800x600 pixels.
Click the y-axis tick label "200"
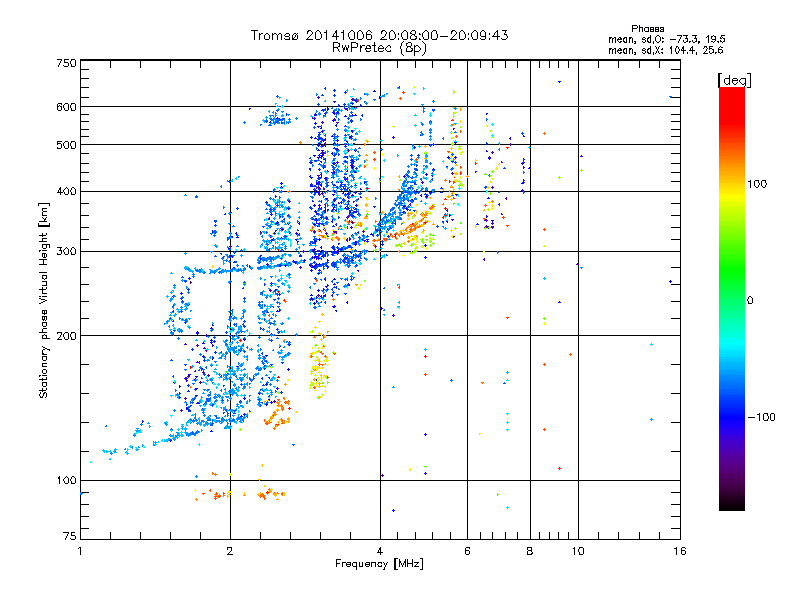(67, 336)
